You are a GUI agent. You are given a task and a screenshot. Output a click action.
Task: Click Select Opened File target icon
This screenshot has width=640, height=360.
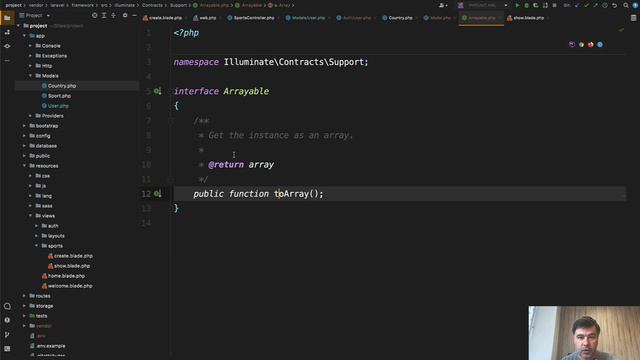coord(95,16)
